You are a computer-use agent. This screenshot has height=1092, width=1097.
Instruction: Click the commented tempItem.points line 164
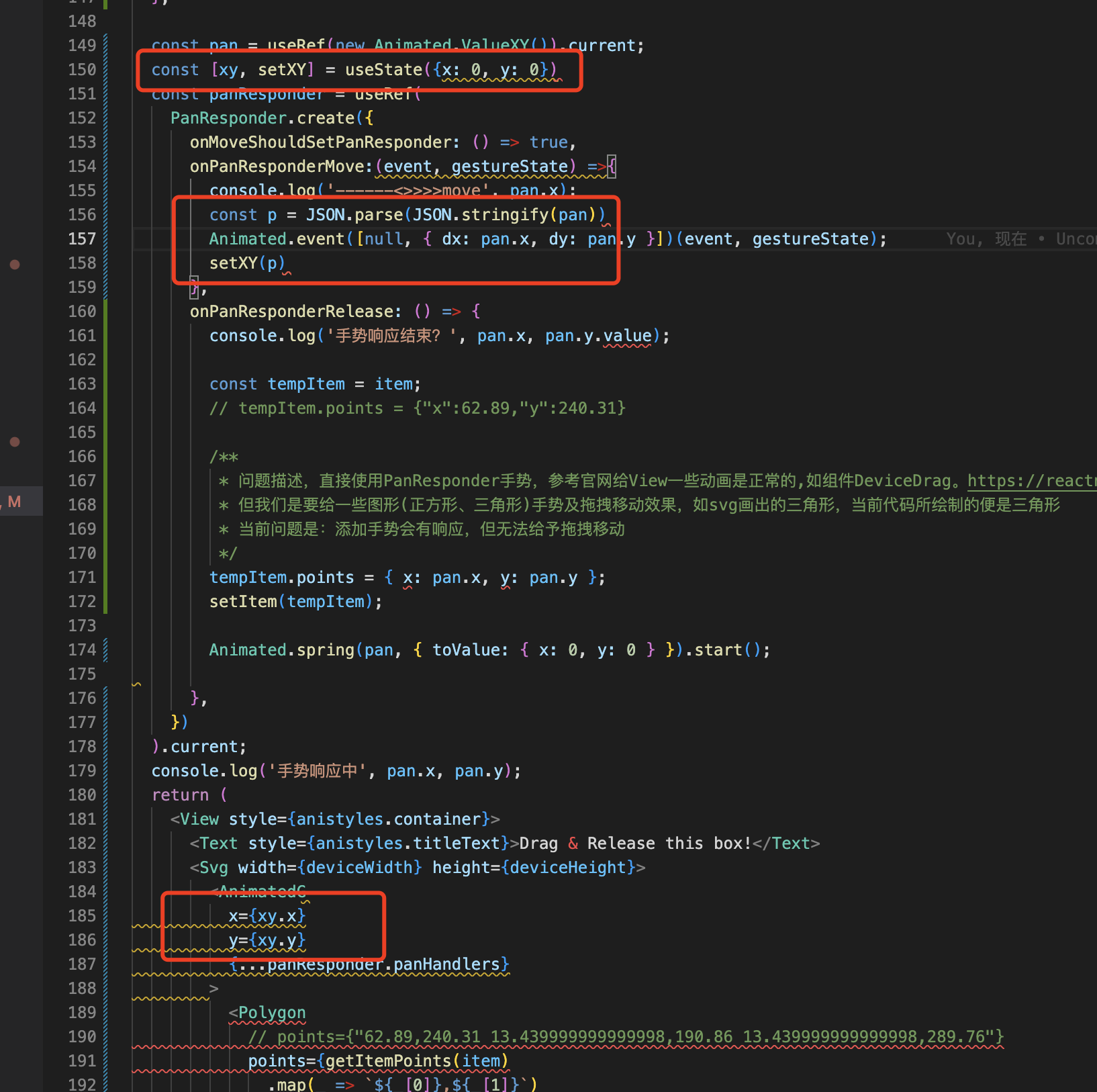pyautogui.click(x=418, y=408)
